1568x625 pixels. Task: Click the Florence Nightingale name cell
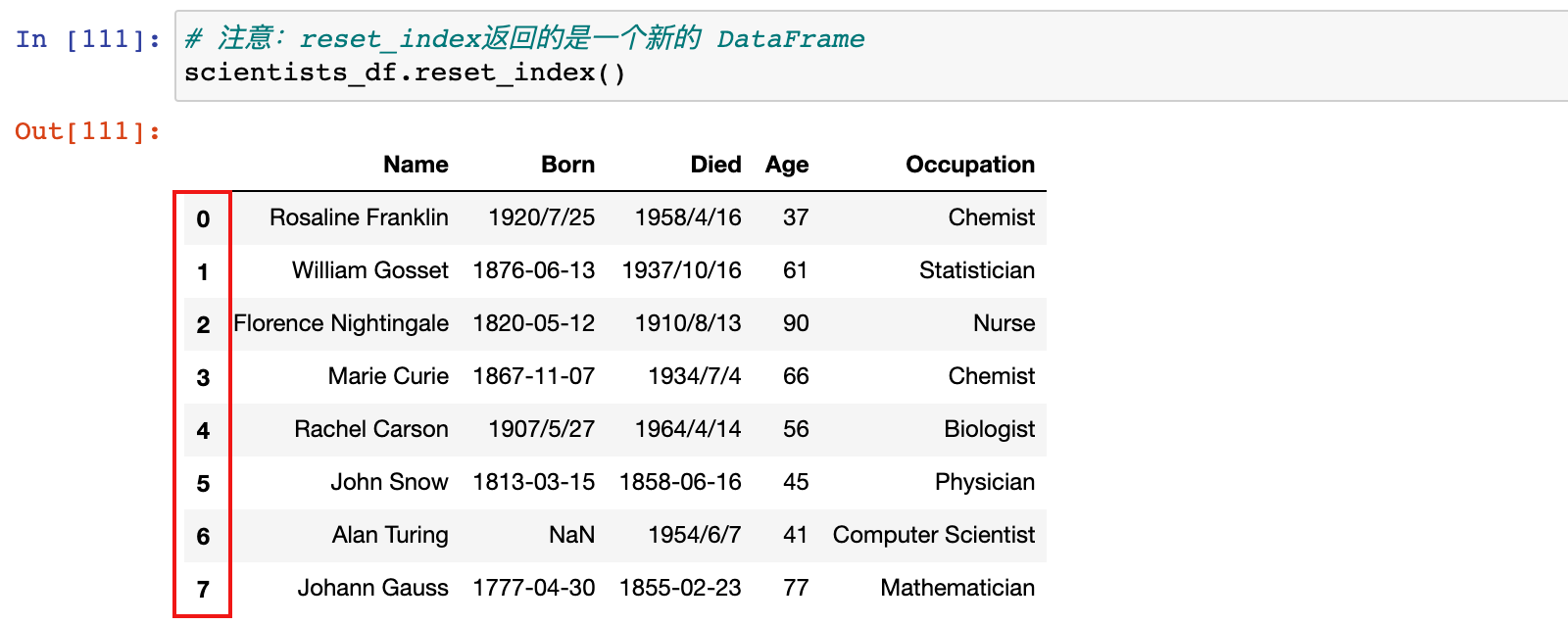[341, 323]
